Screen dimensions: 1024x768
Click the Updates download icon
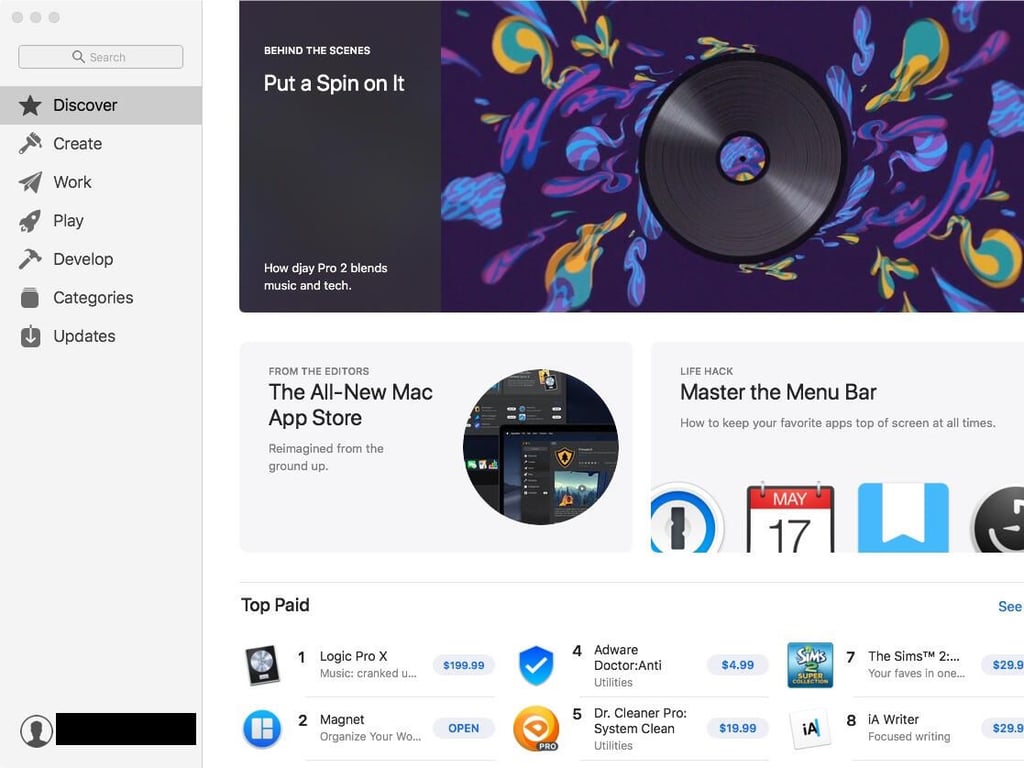(30, 336)
